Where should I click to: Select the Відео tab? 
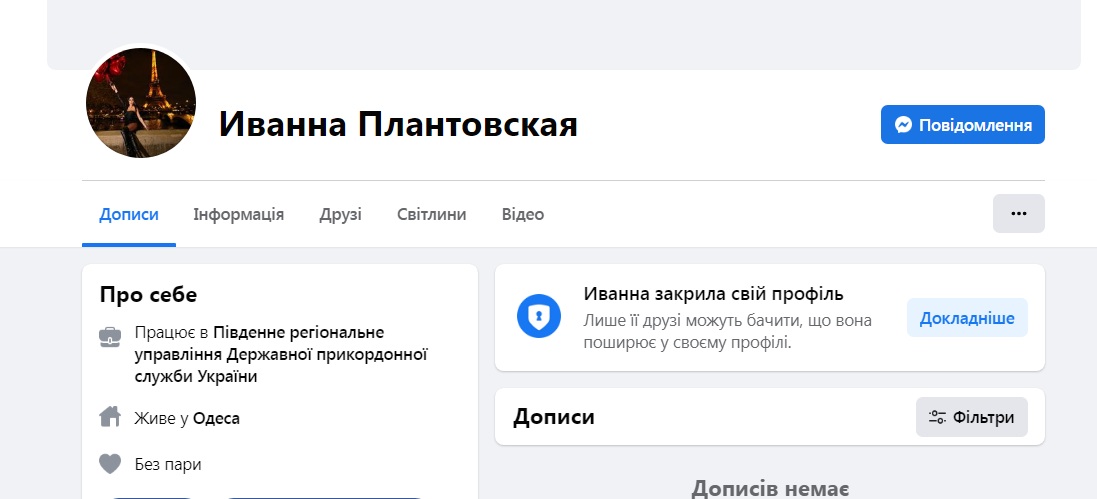click(522, 215)
